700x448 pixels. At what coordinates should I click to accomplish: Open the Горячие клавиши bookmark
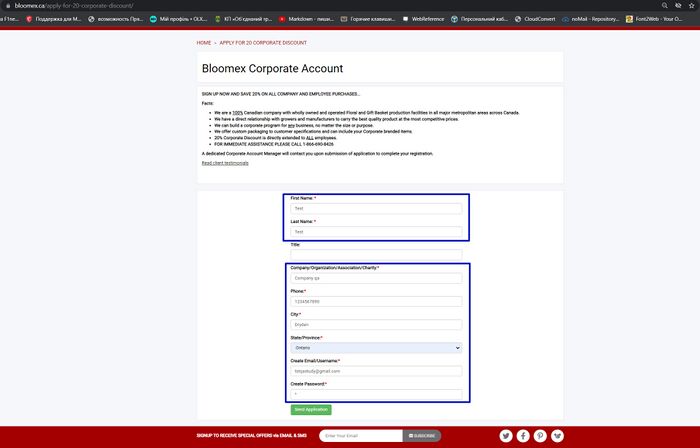click(368, 19)
